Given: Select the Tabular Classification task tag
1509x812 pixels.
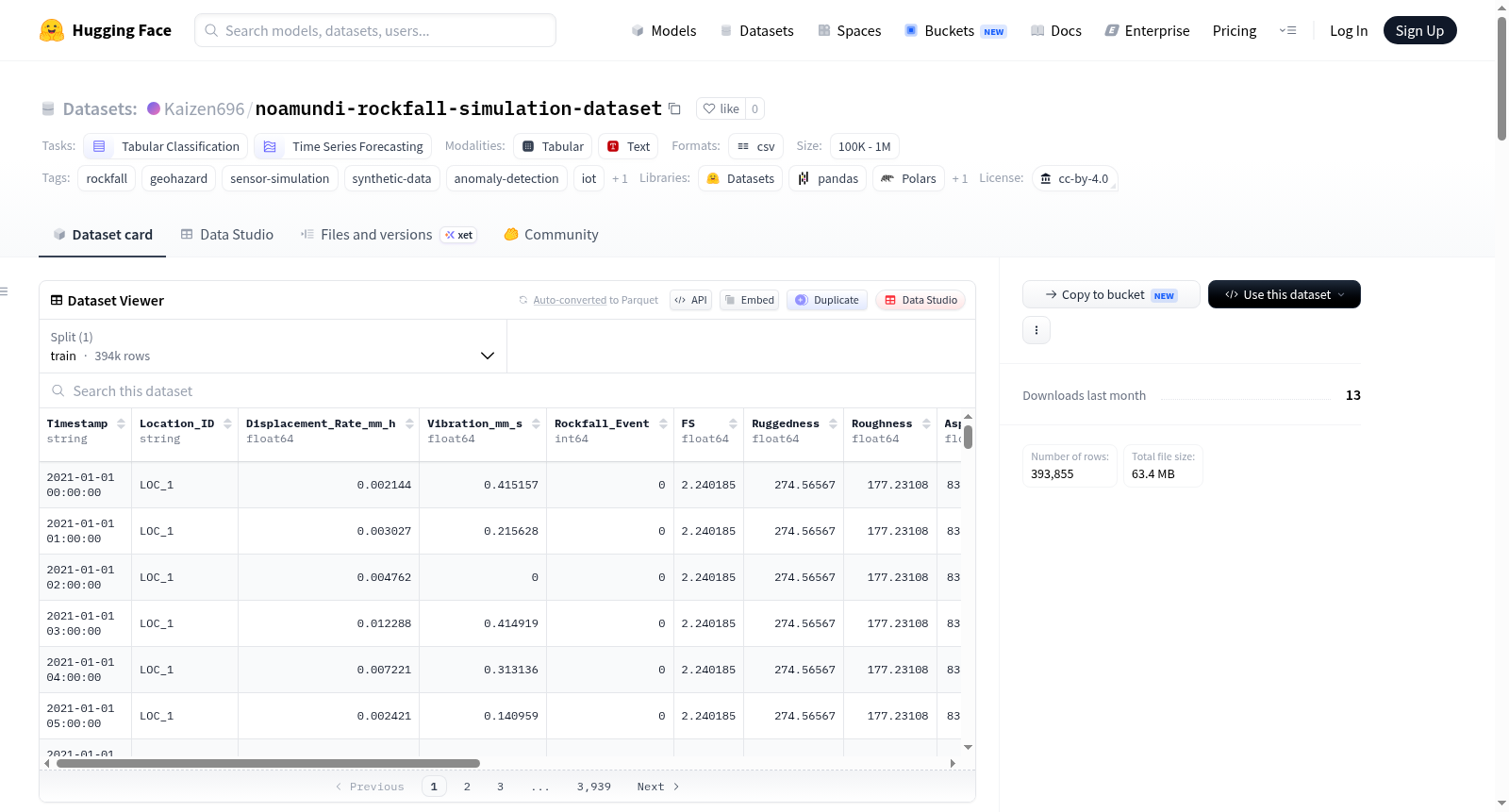Looking at the screenshot, I should click(x=166, y=146).
